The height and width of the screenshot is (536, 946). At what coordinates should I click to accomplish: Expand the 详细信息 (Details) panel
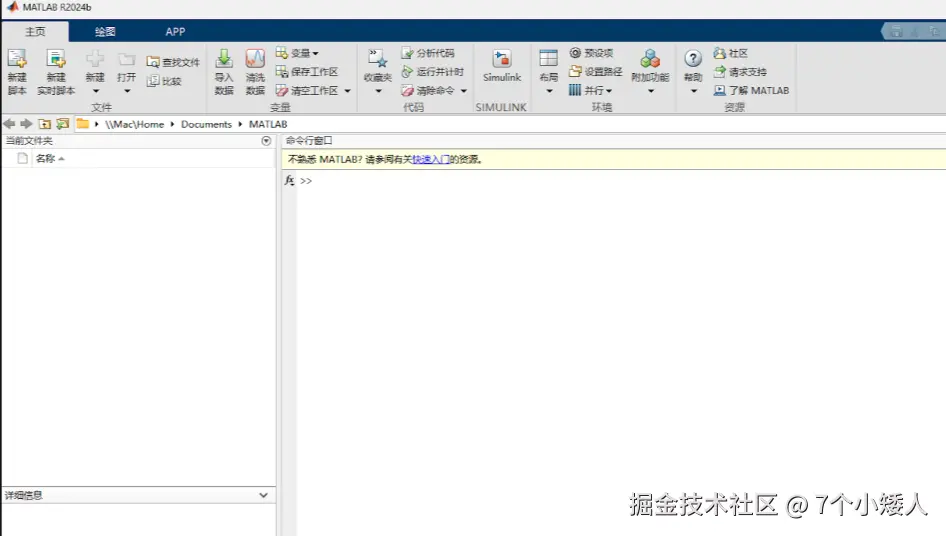coord(264,495)
